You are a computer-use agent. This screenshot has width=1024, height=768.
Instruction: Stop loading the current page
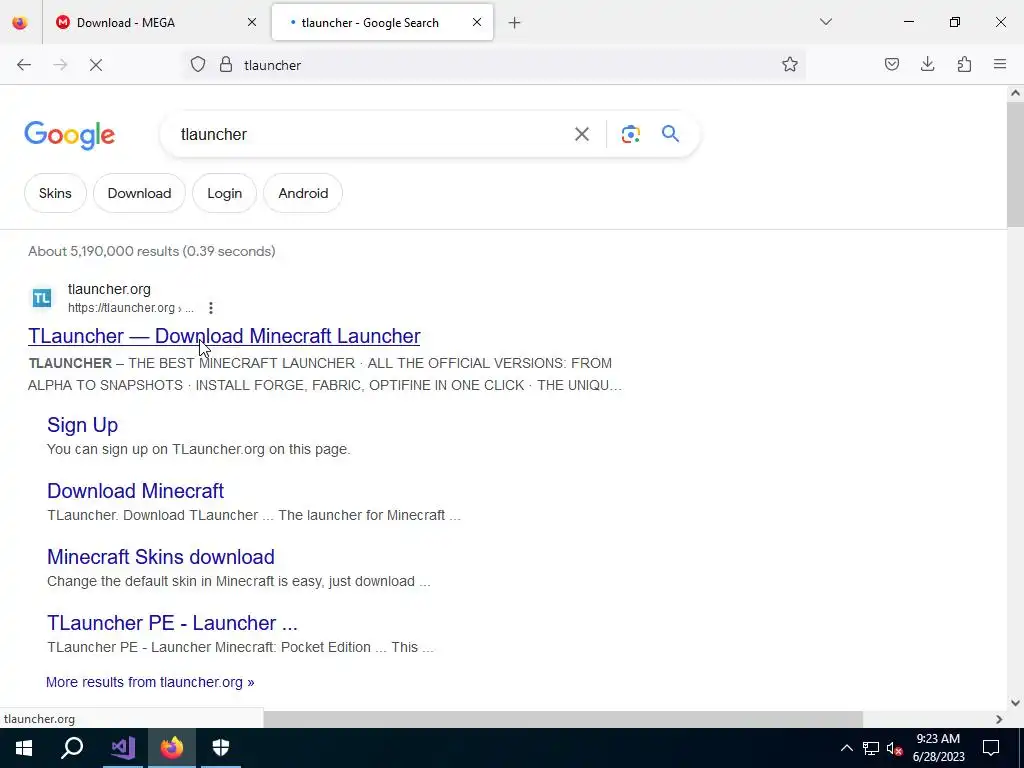coord(96,65)
